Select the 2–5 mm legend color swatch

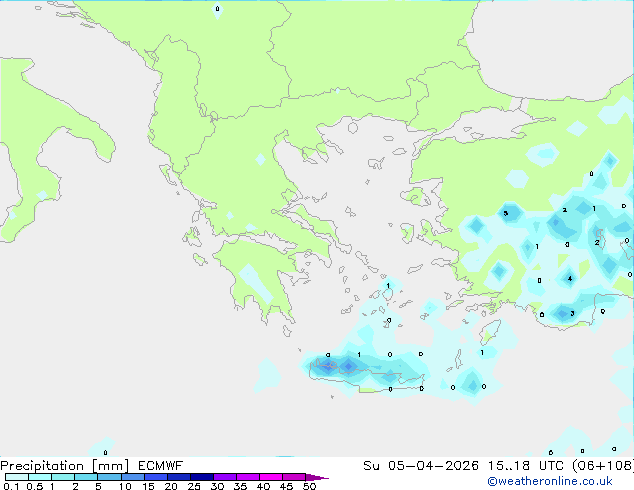86,477
